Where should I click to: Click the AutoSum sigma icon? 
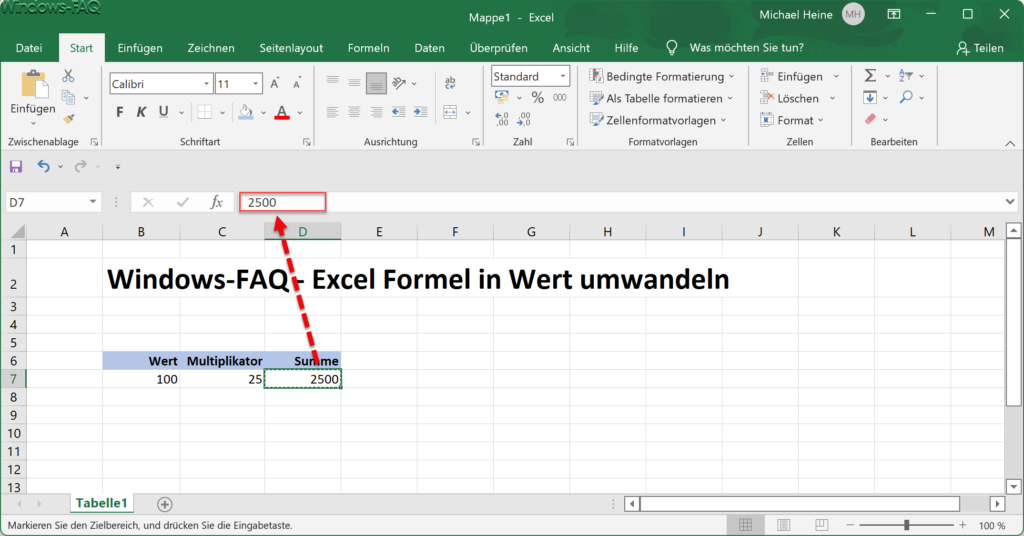point(870,76)
